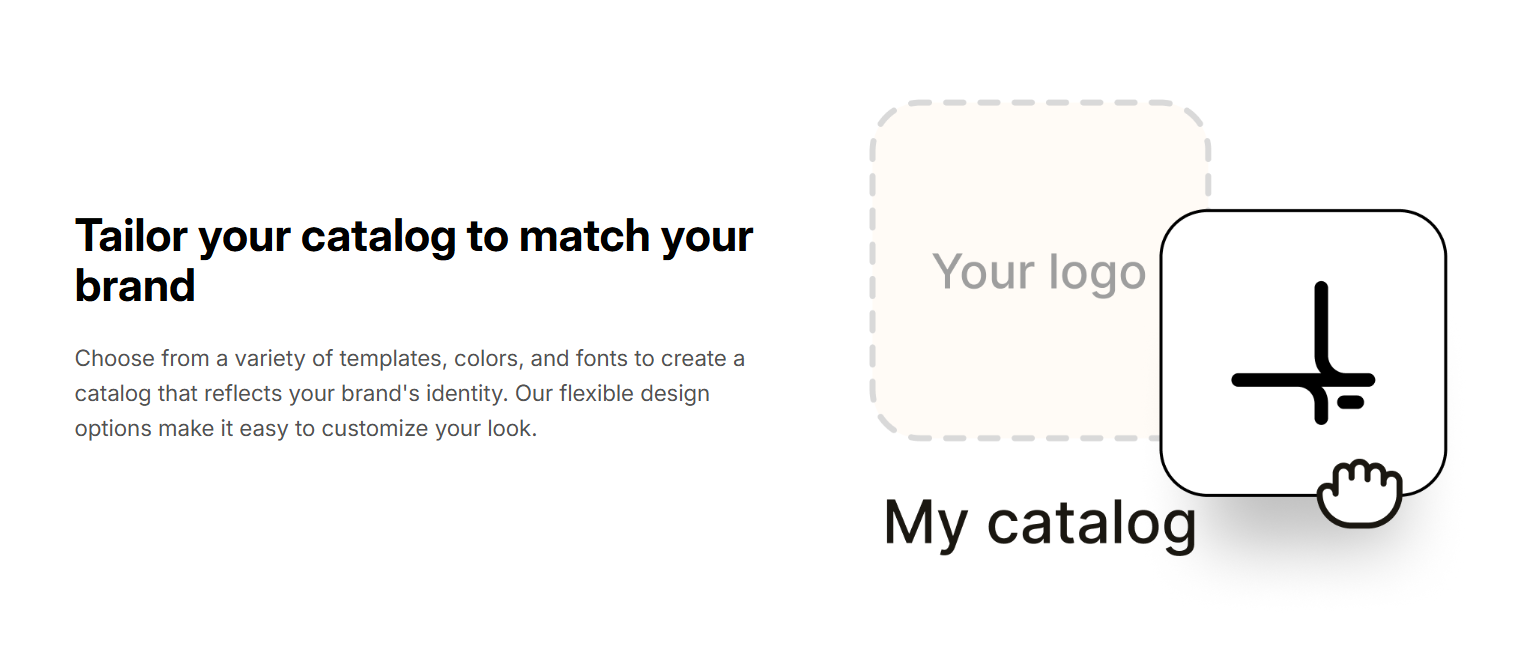Image resolution: width=1531 pixels, height=652 pixels.
Task: Click the vertical stroke of the cross logo
Action: tap(1321, 353)
